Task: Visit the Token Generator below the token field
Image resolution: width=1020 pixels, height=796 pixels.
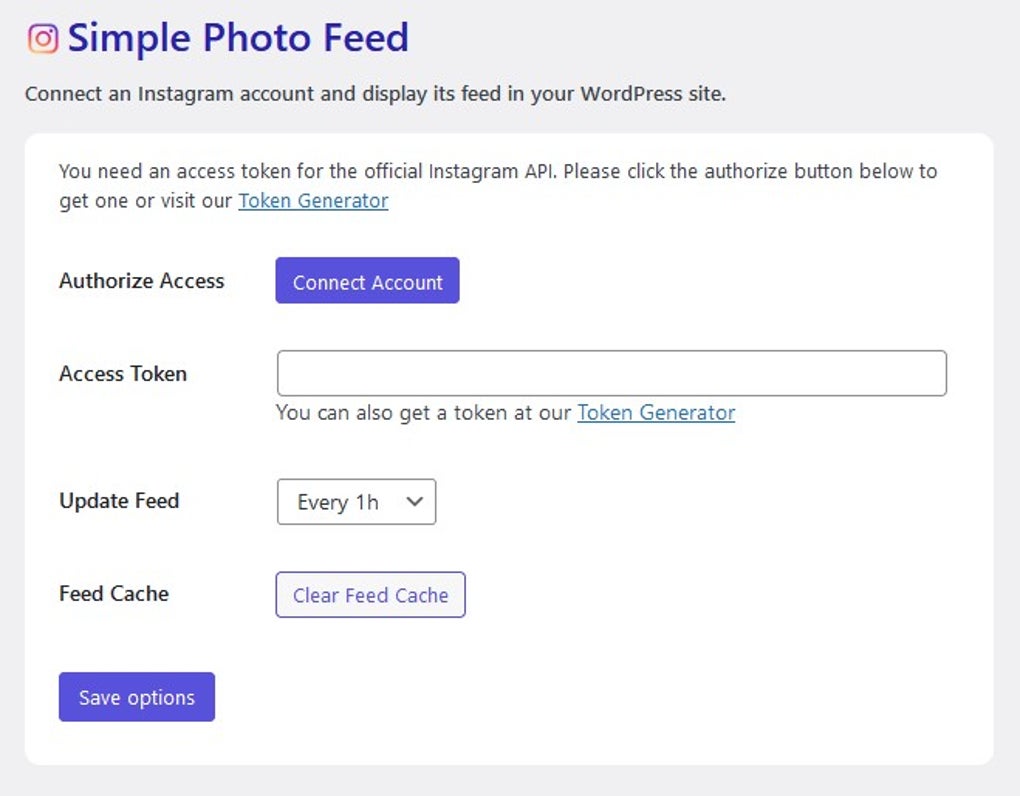Action: pyautogui.click(x=655, y=412)
